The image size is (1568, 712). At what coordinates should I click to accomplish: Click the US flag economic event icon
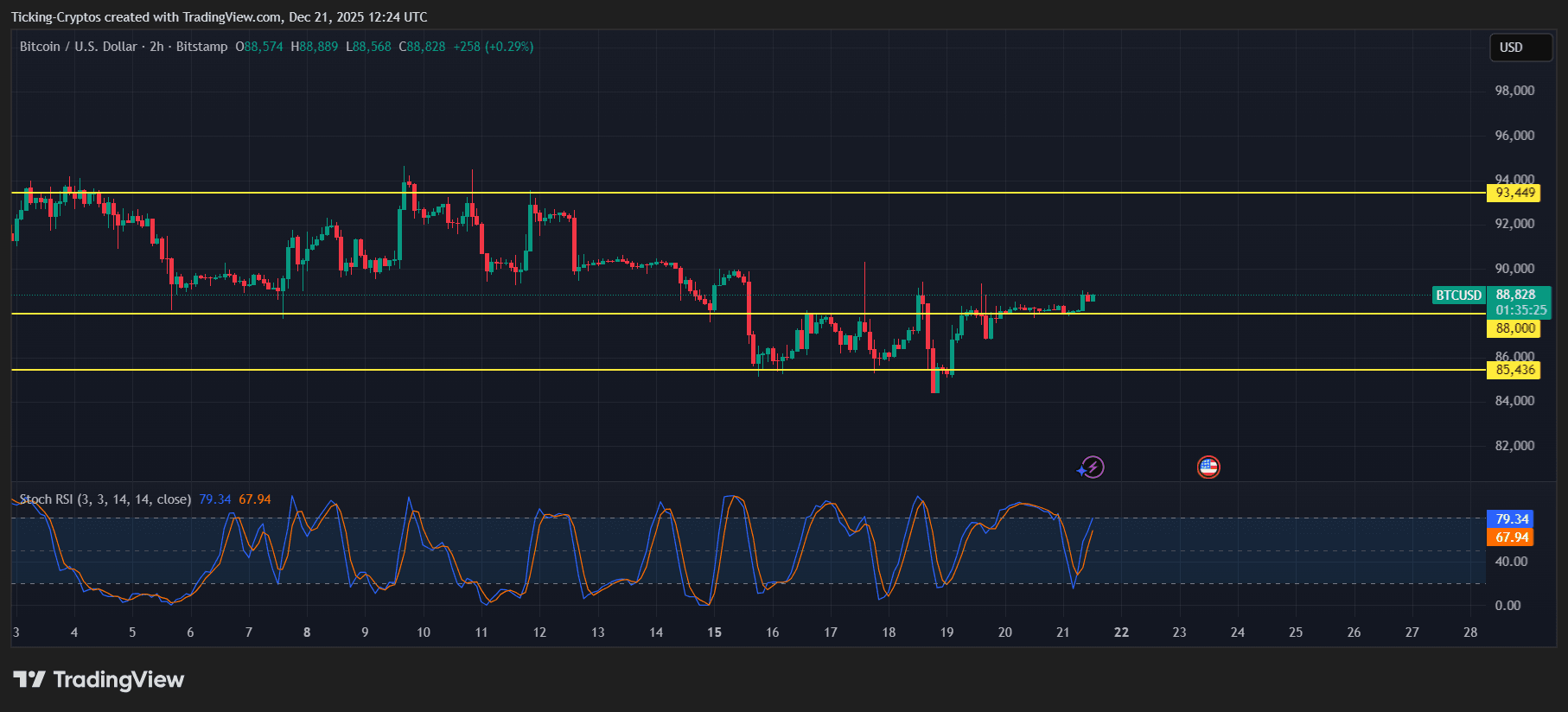1208,467
